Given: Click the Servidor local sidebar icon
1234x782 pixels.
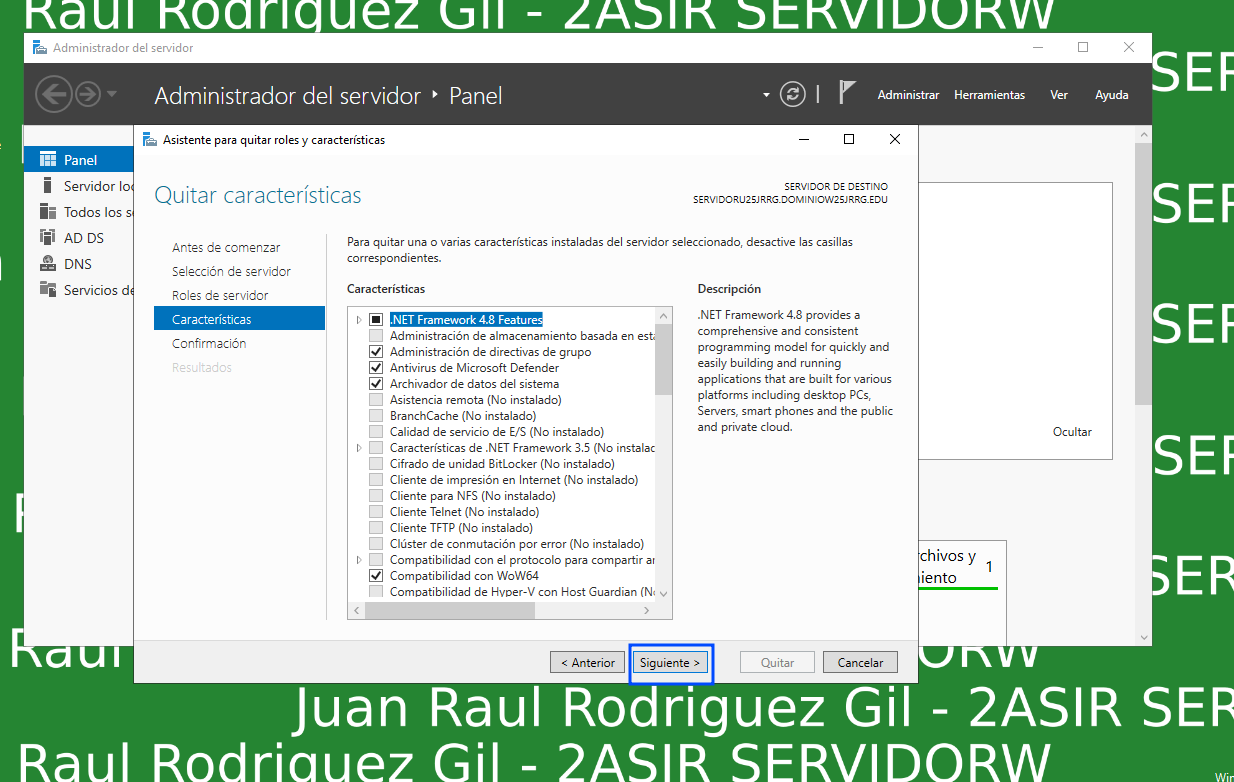Looking at the screenshot, I should tap(47, 186).
